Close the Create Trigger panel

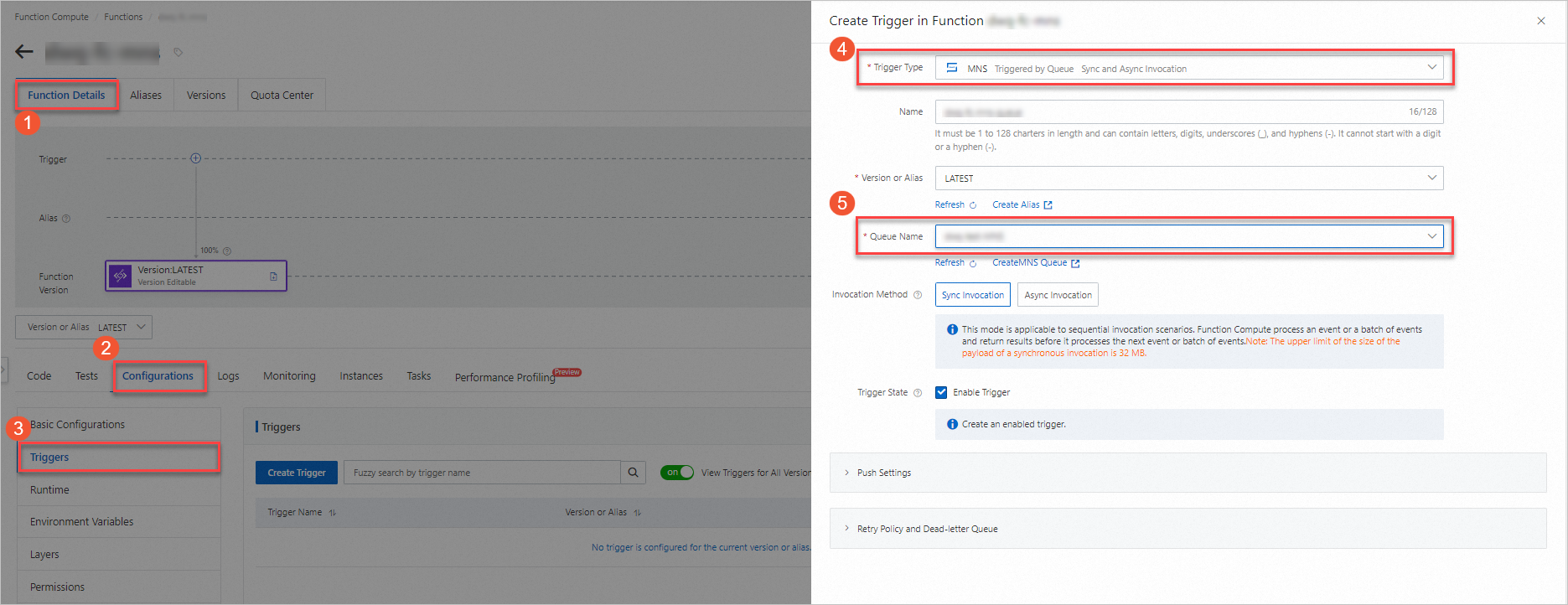1540,21
